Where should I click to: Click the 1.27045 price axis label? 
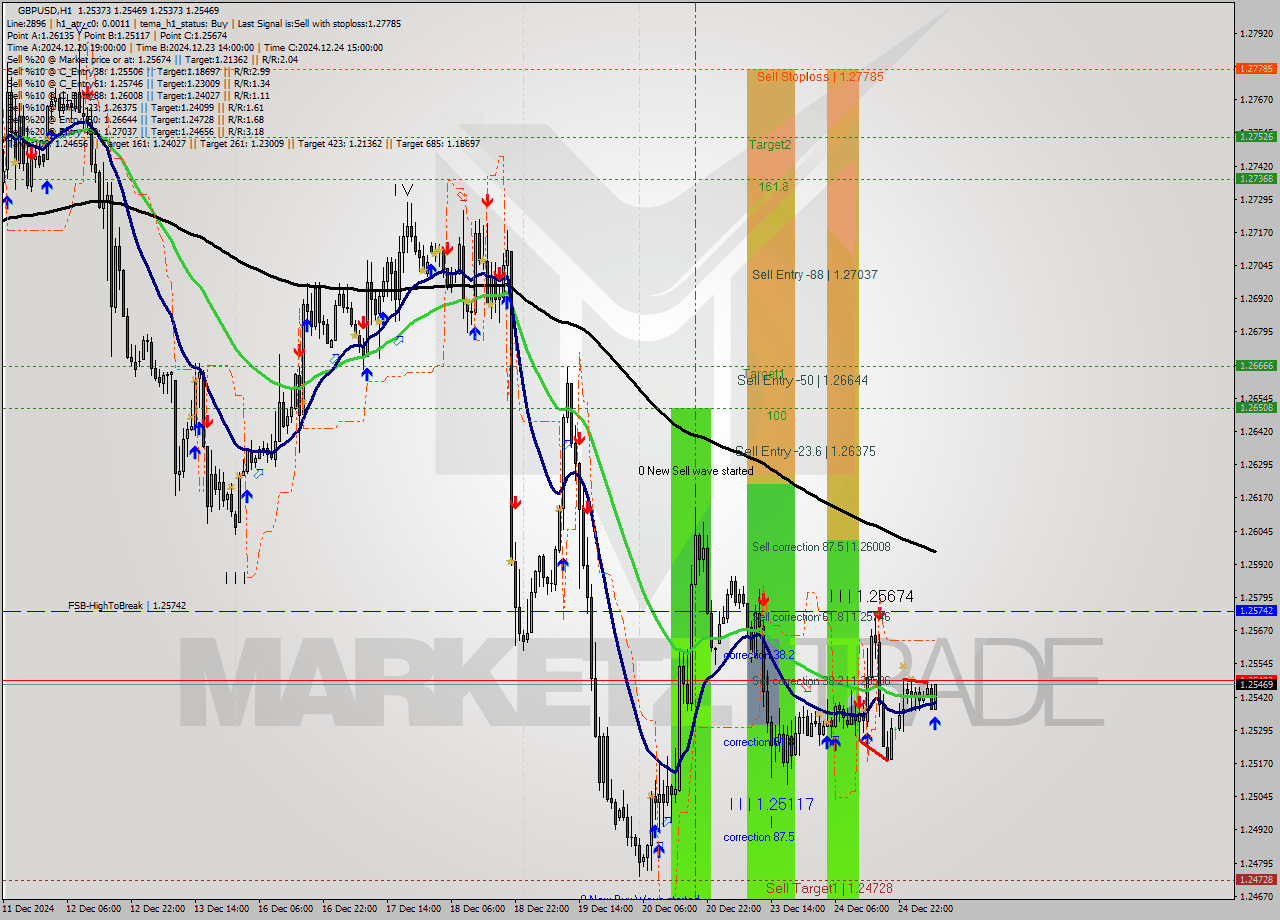(x=1256, y=265)
